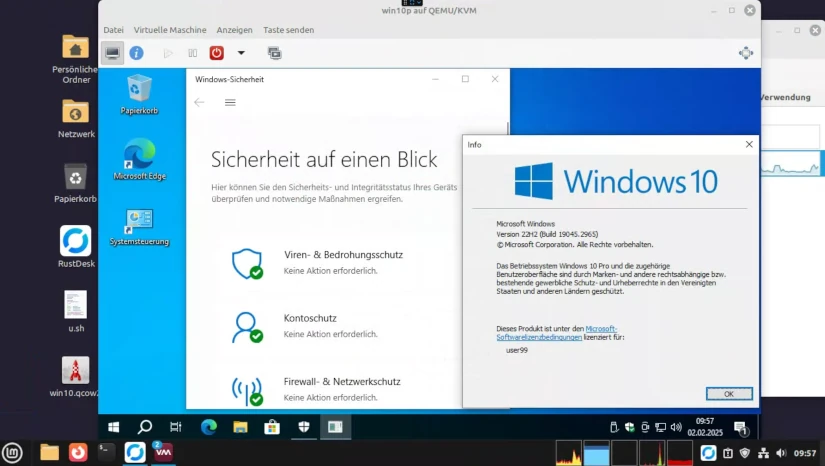Open the Kontoschutz section
This screenshot has height=466, width=825.
310,319
